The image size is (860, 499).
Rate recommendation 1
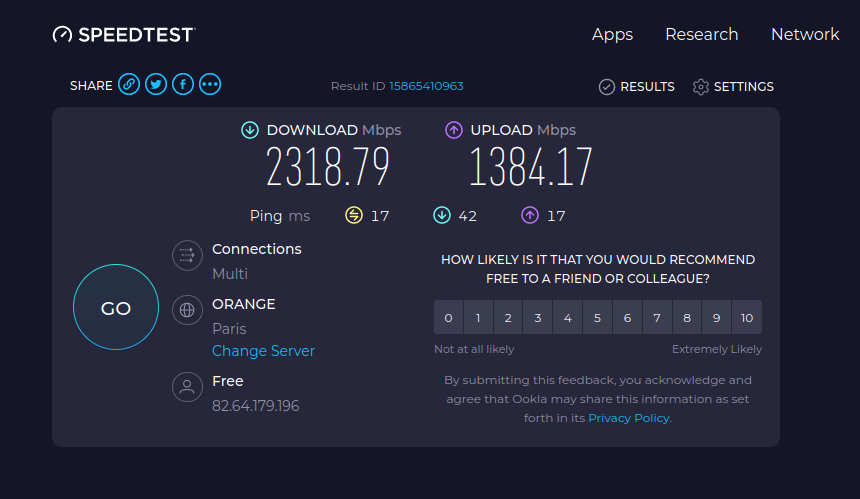click(478, 317)
